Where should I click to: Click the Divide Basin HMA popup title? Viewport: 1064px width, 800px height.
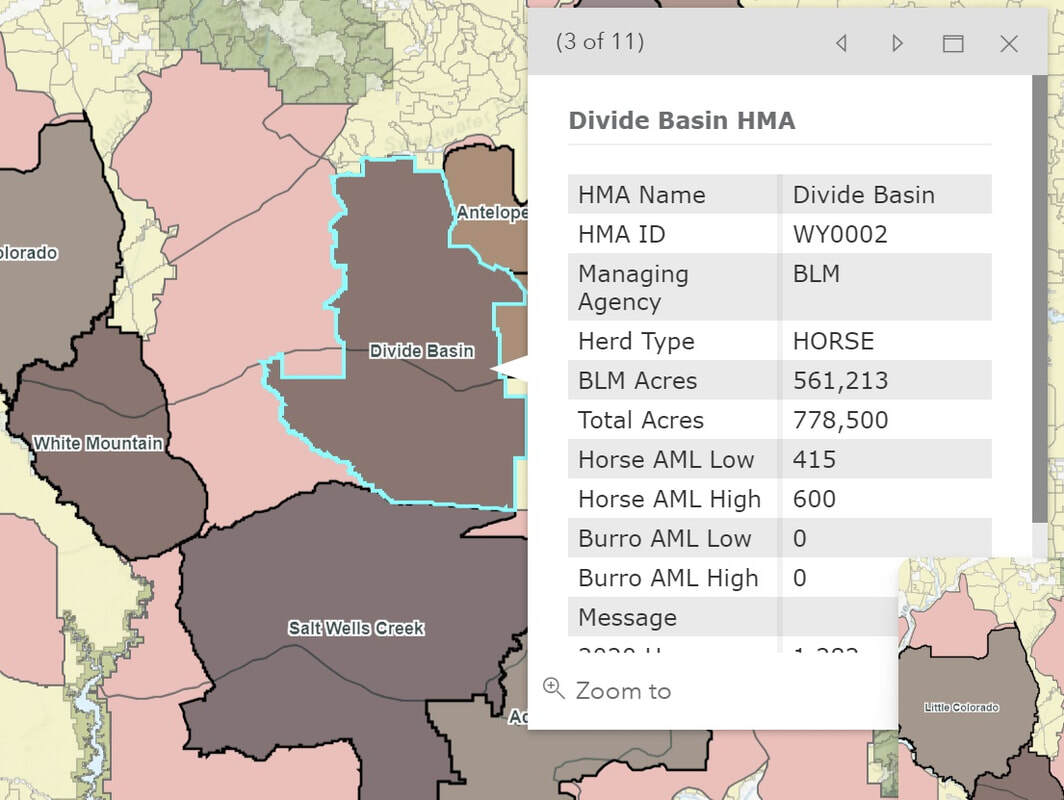click(x=681, y=121)
